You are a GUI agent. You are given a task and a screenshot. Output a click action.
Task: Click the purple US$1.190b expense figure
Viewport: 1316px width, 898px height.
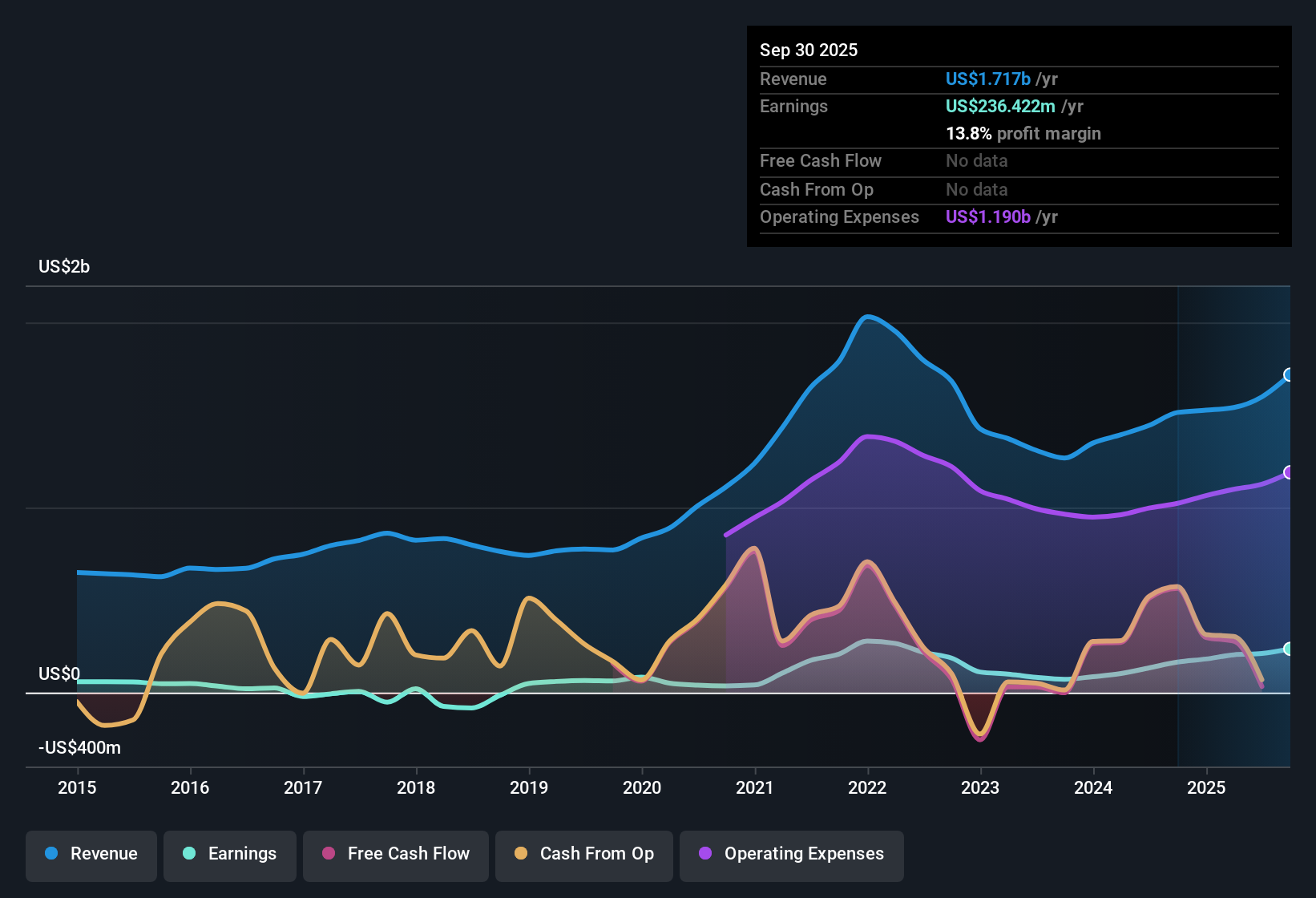pyautogui.click(x=987, y=216)
